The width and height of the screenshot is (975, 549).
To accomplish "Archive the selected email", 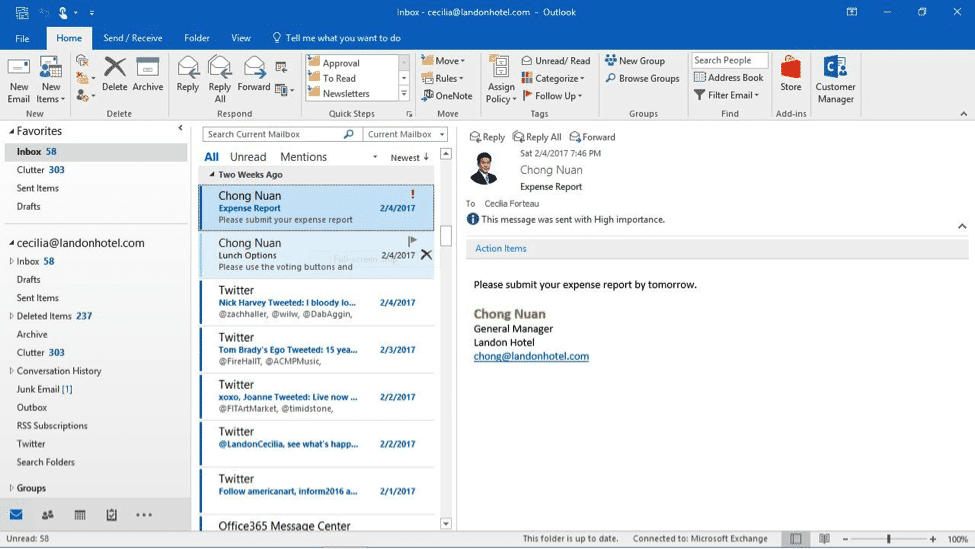I will (148, 76).
